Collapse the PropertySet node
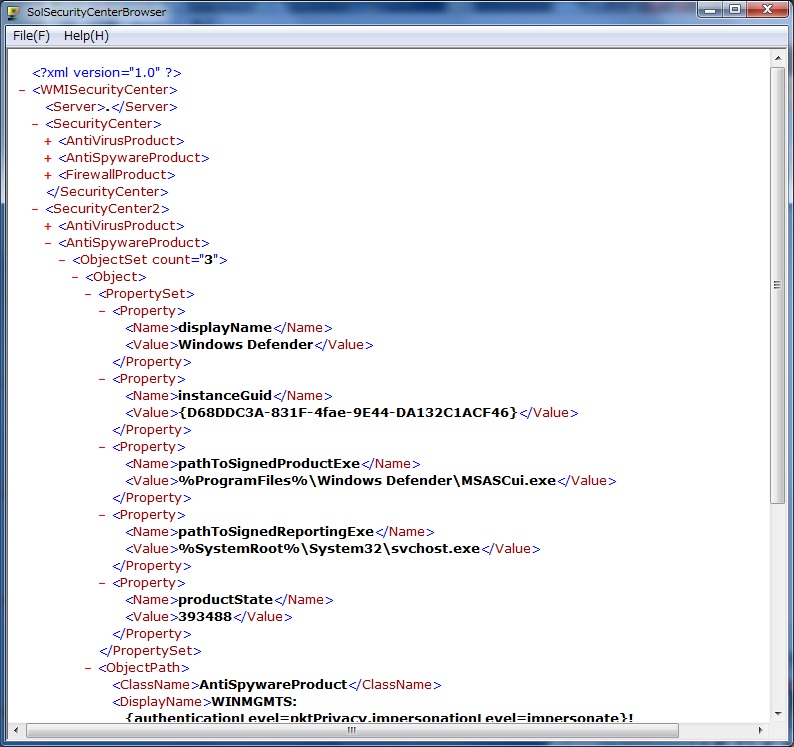Viewport: 794px width, 747px height. tap(88, 294)
